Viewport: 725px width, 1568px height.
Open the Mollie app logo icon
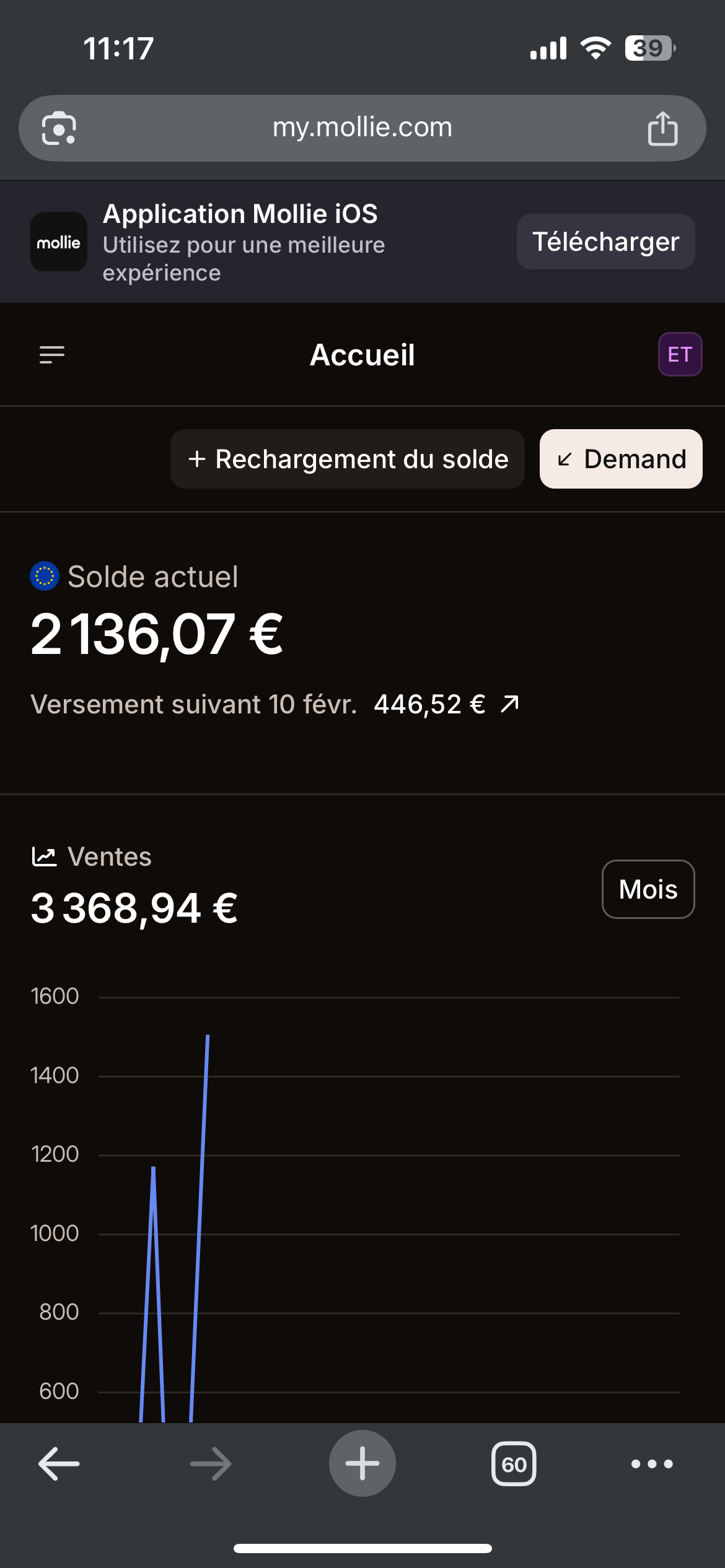[x=59, y=242]
